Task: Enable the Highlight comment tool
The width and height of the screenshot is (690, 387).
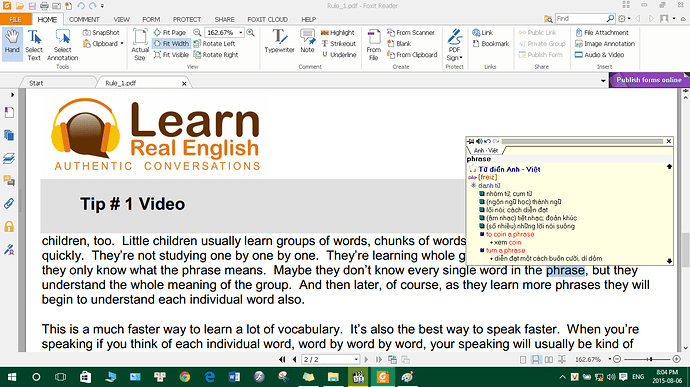Action: pyautogui.click(x=338, y=33)
